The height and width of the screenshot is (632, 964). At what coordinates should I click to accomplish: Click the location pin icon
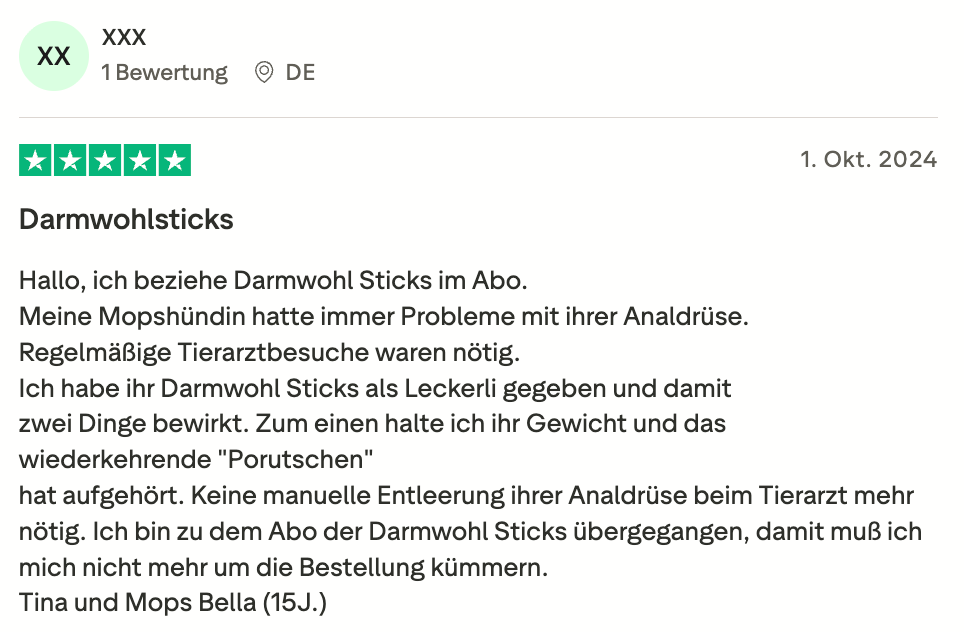pos(264,73)
